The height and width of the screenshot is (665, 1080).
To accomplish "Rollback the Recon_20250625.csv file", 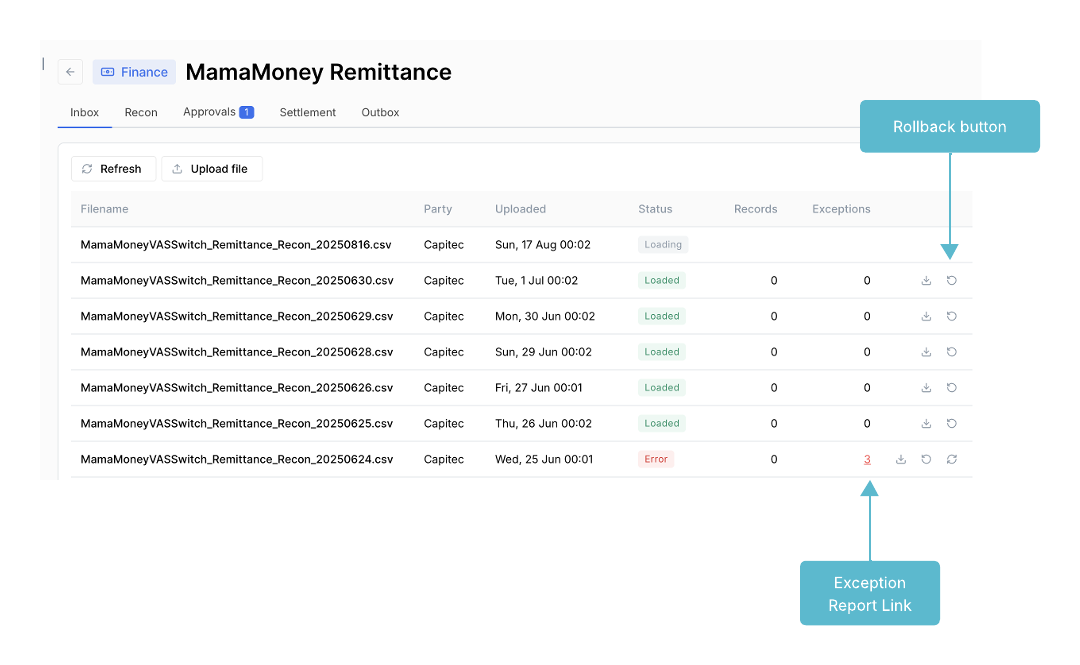I will point(952,424).
